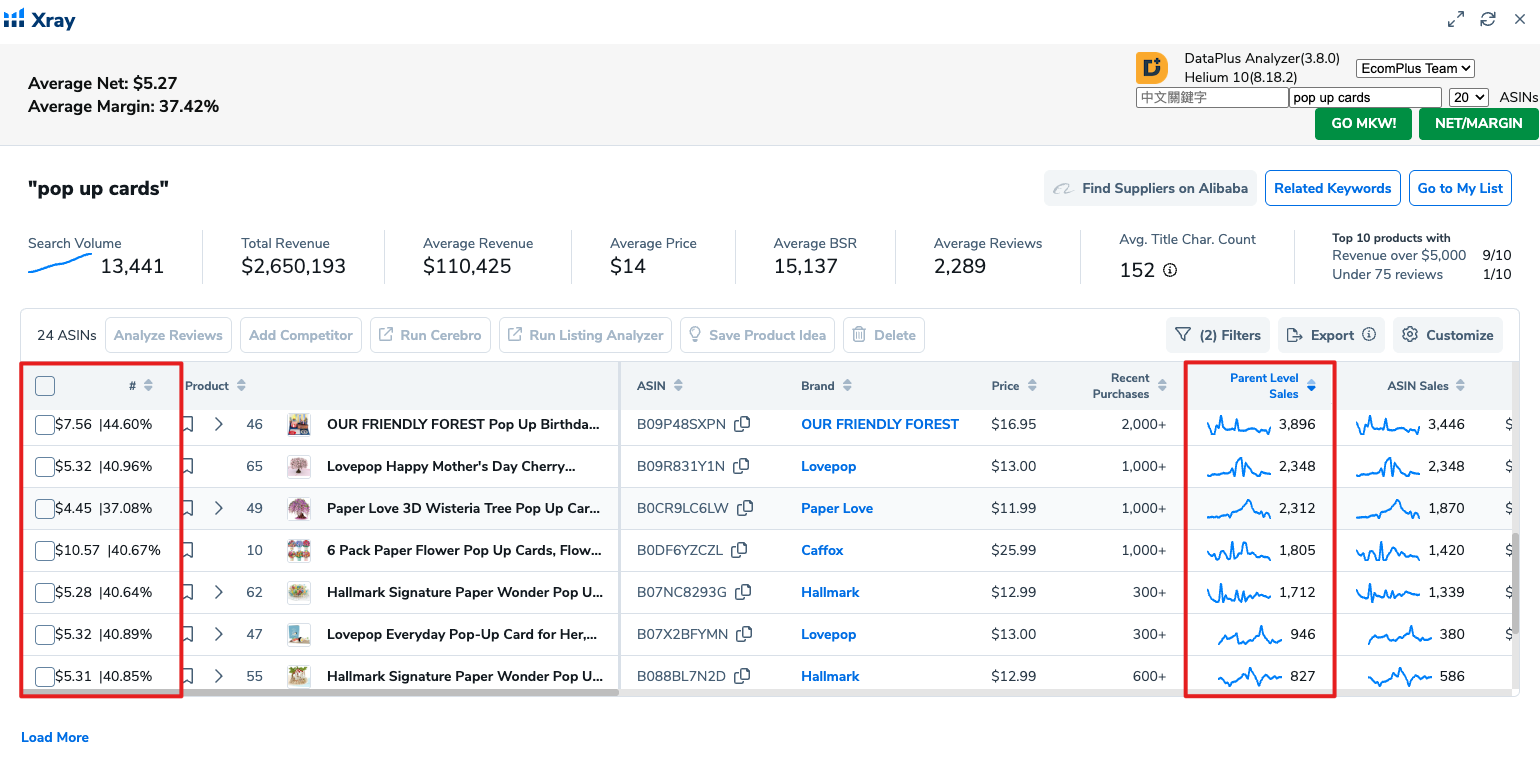Click the Load More link

55,737
